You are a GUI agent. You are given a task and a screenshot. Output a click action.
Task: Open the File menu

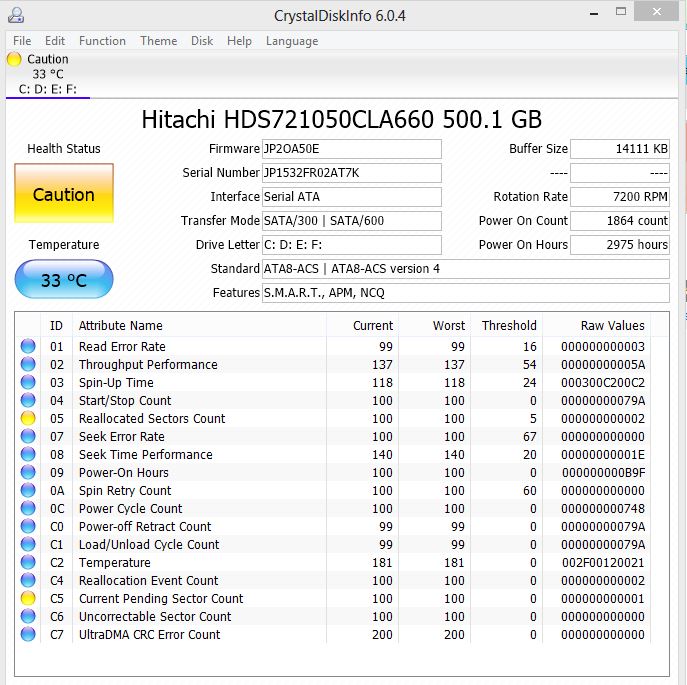pos(22,41)
